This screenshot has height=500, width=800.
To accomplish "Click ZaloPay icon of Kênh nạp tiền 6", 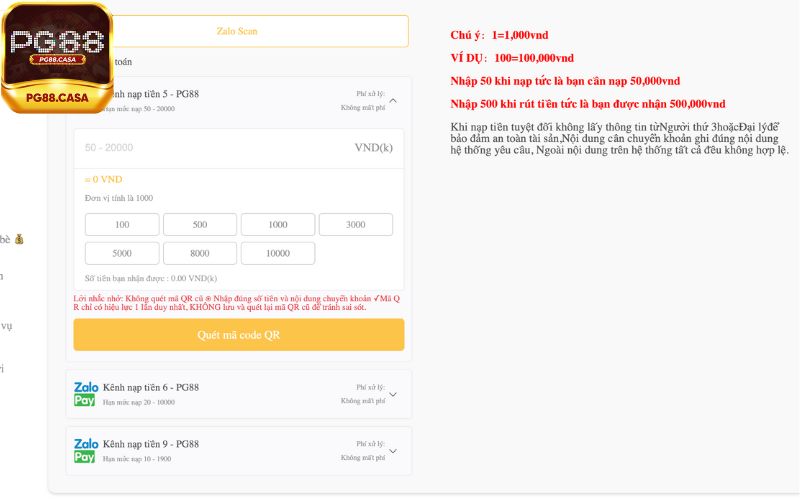I will click(x=86, y=394).
